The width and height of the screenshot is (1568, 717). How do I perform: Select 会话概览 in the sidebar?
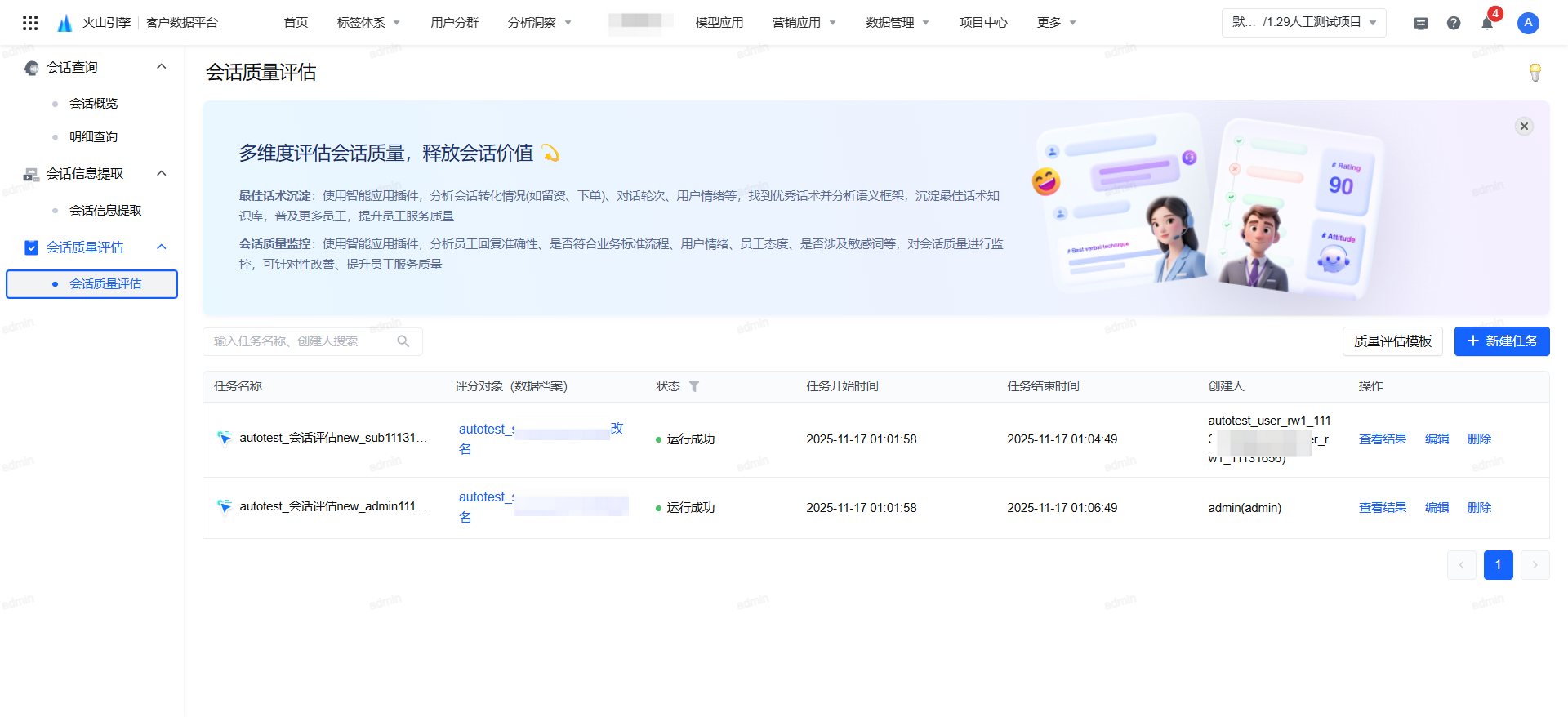[93, 103]
